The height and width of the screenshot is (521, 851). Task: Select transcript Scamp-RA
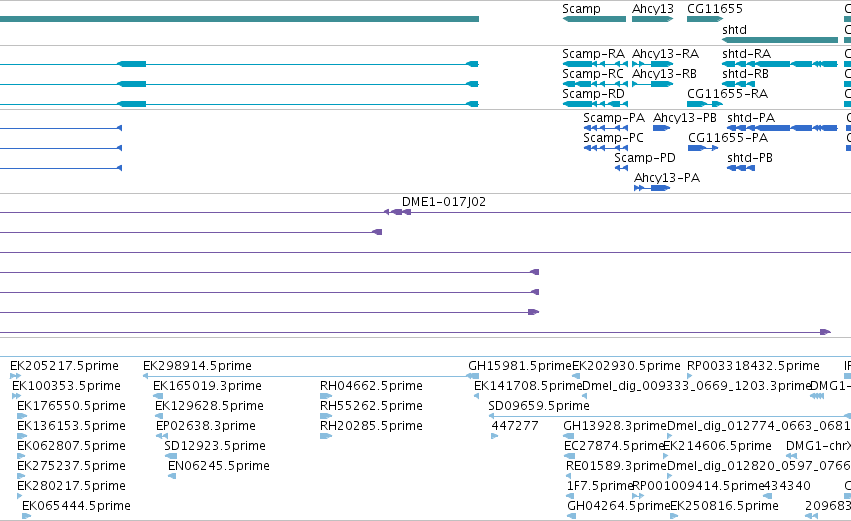[593, 54]
